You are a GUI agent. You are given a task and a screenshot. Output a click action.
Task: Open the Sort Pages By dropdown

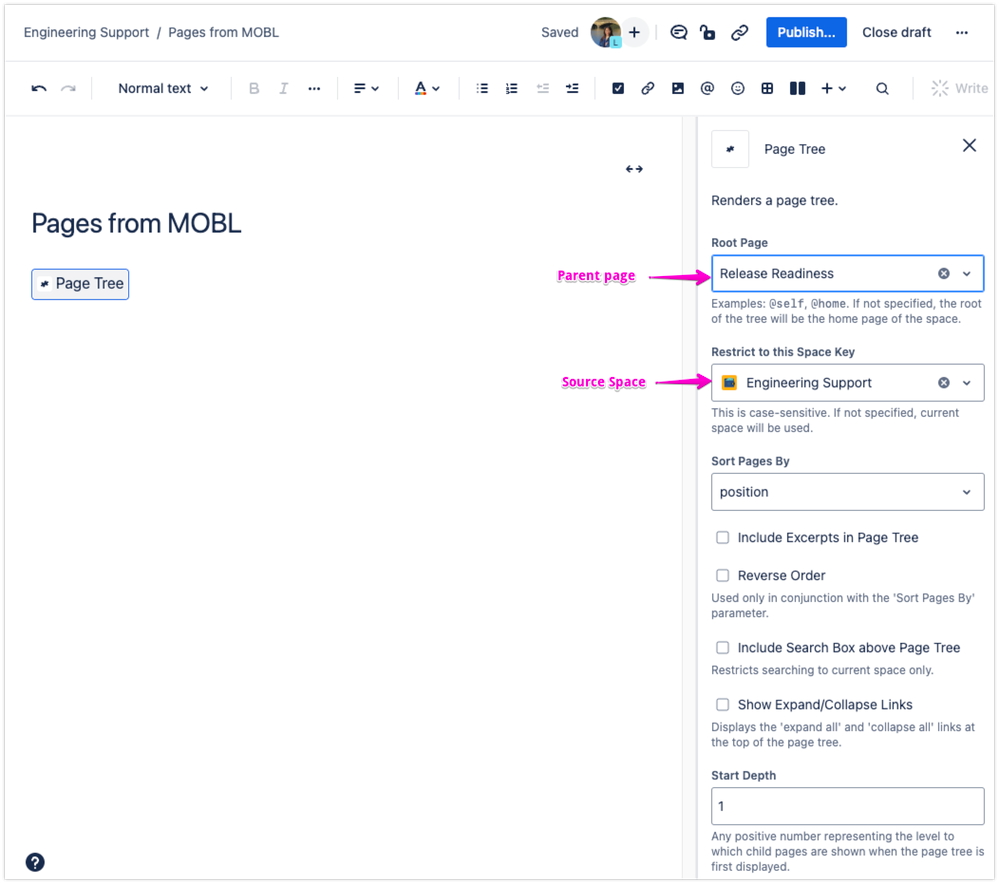click(x=847, y=492)
